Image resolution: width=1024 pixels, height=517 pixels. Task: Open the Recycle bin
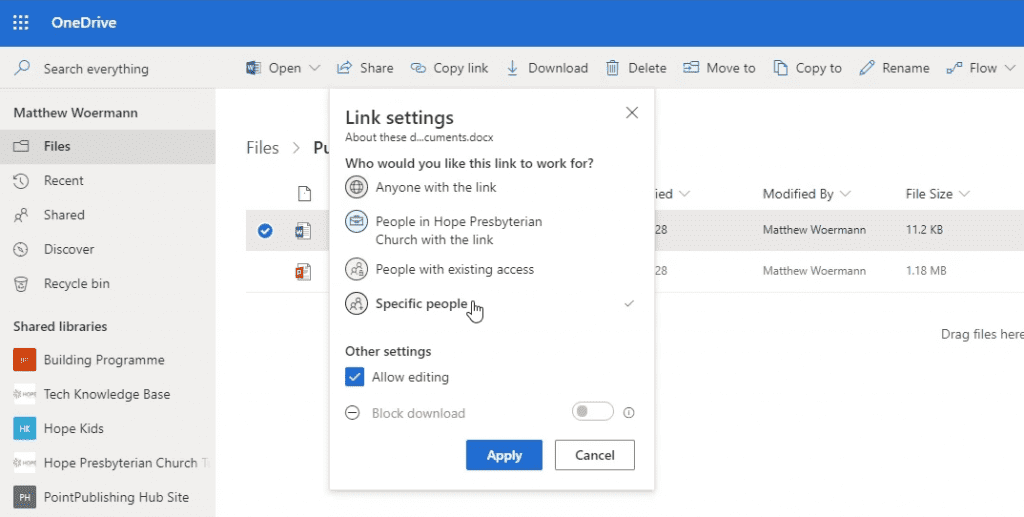point(108,283)
